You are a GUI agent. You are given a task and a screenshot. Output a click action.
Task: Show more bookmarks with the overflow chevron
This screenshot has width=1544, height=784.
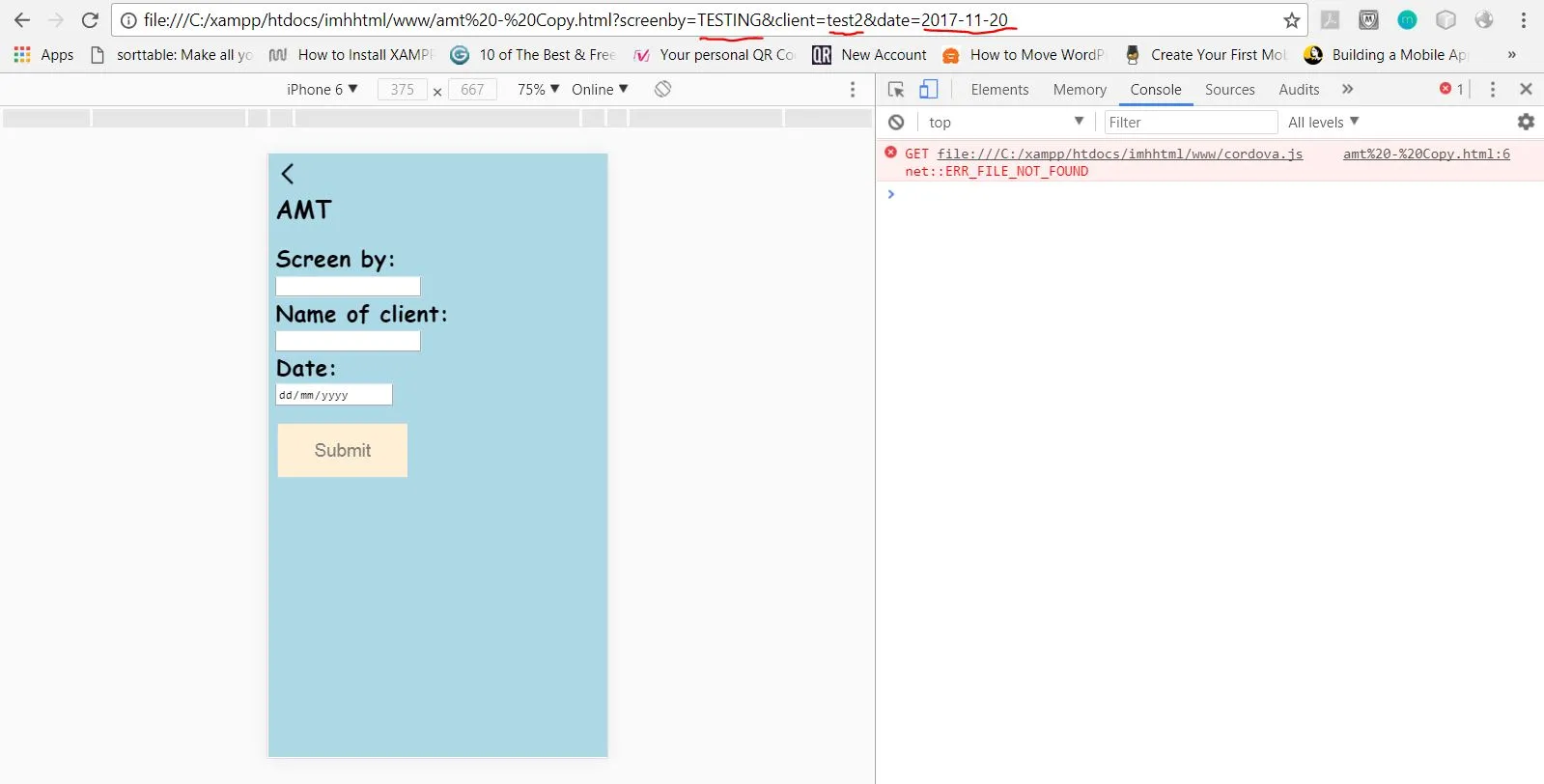click(x=1511, y=55)
